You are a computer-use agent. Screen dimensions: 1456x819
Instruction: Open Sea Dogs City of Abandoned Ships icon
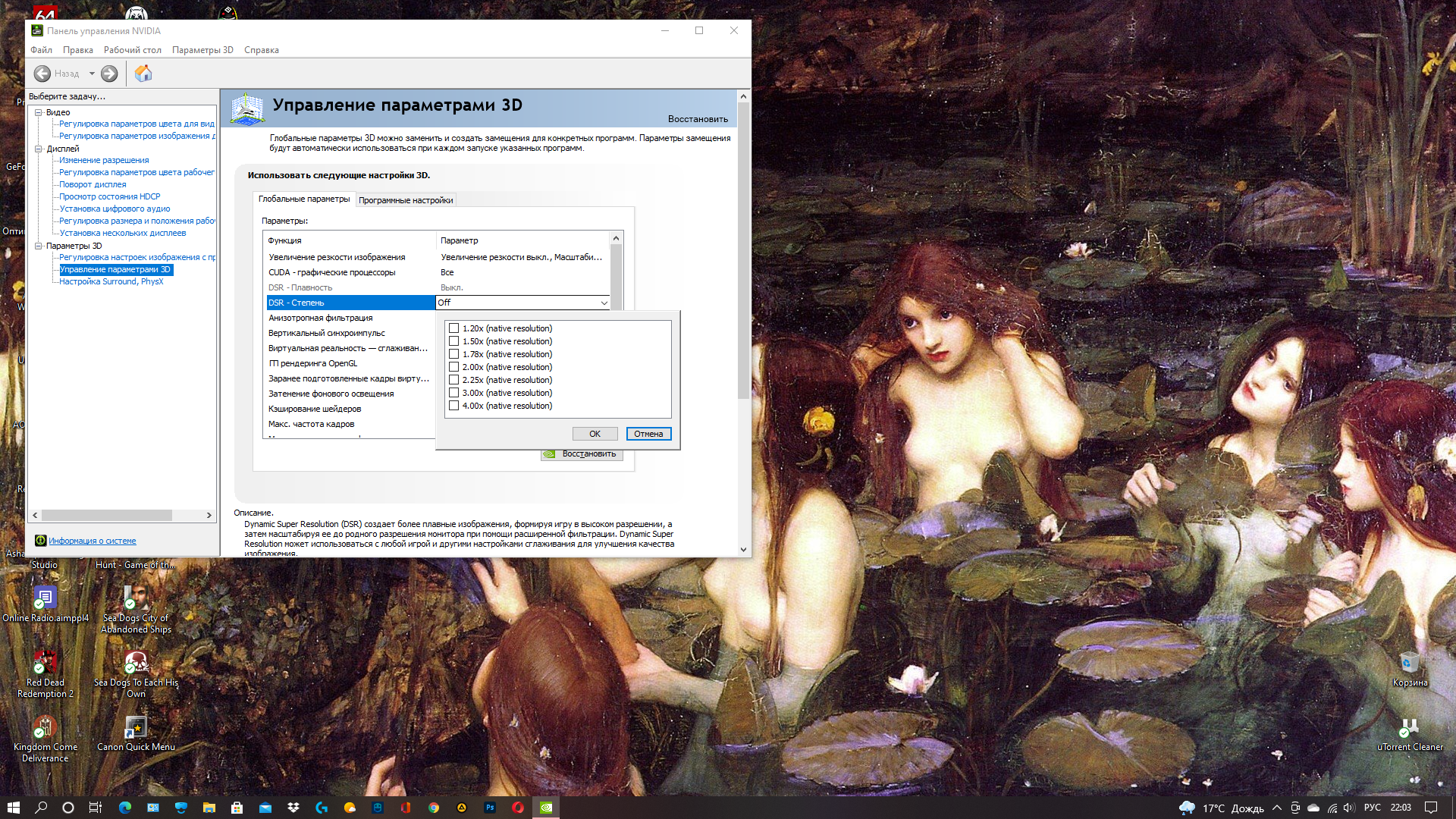pyautogui.click(x=136, y=597)
